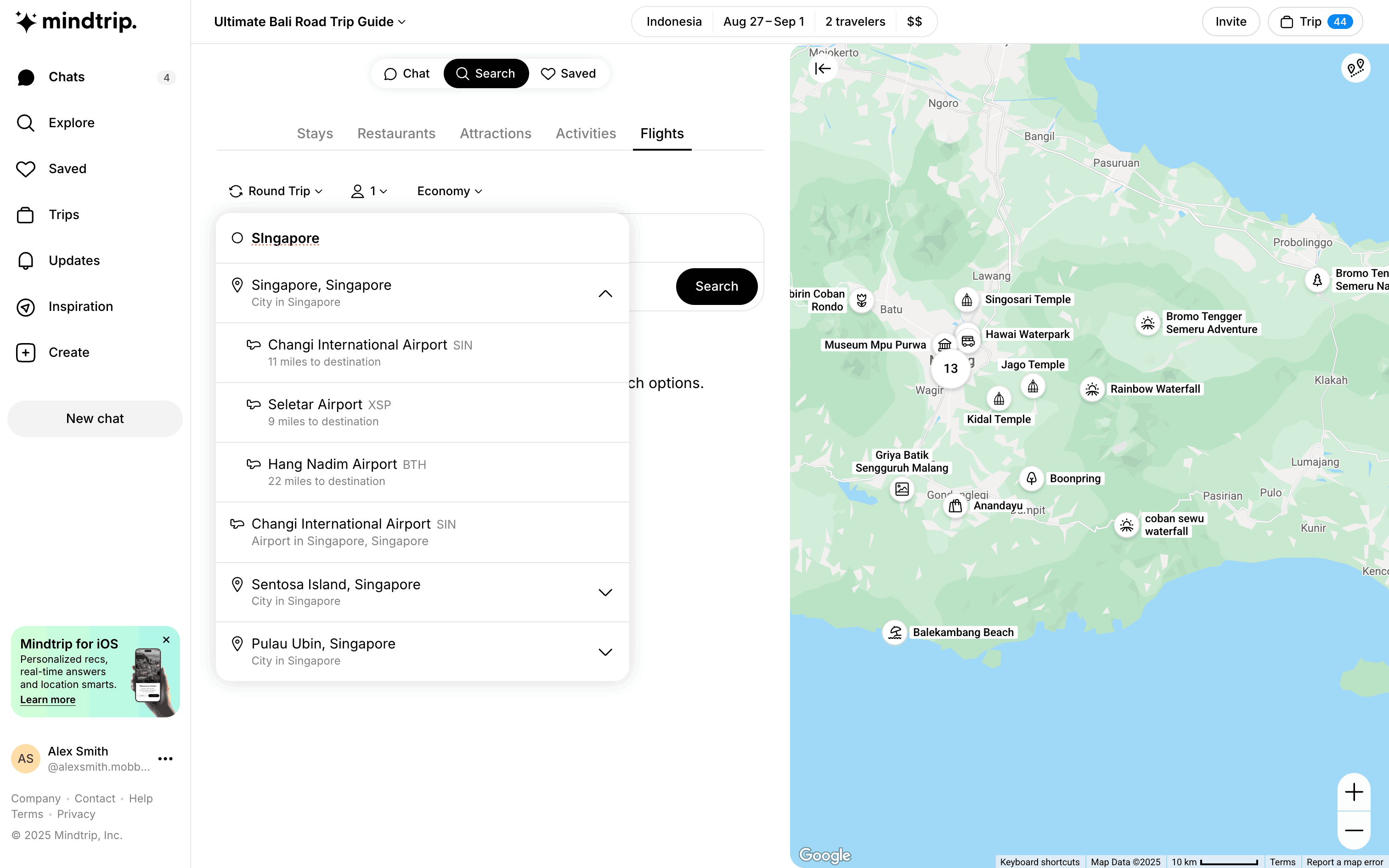
Task: Zoom in on the map
Action: pyautogui.click(x=1354, y=792)
